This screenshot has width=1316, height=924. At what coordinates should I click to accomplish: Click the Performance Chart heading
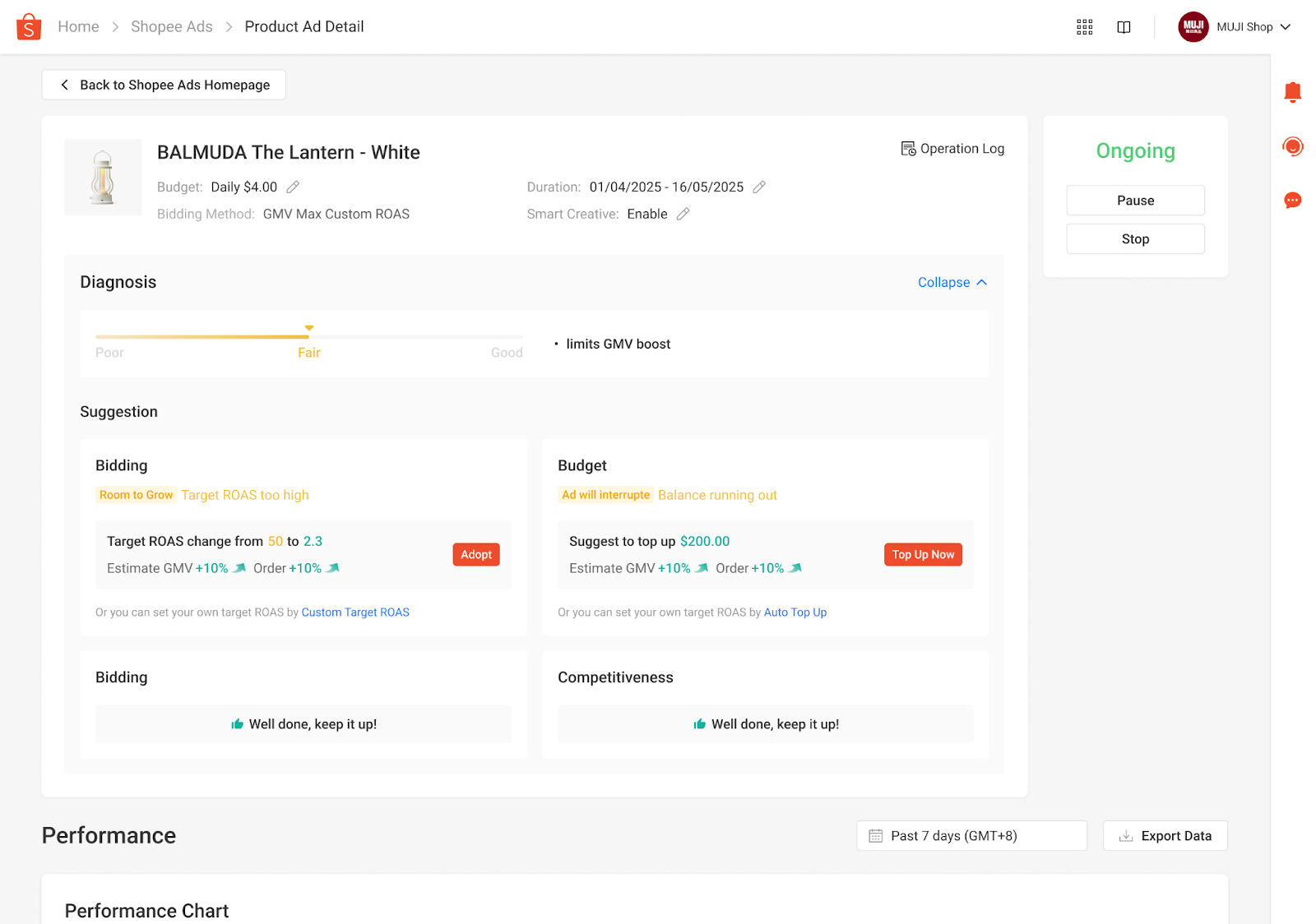[146, 911]
